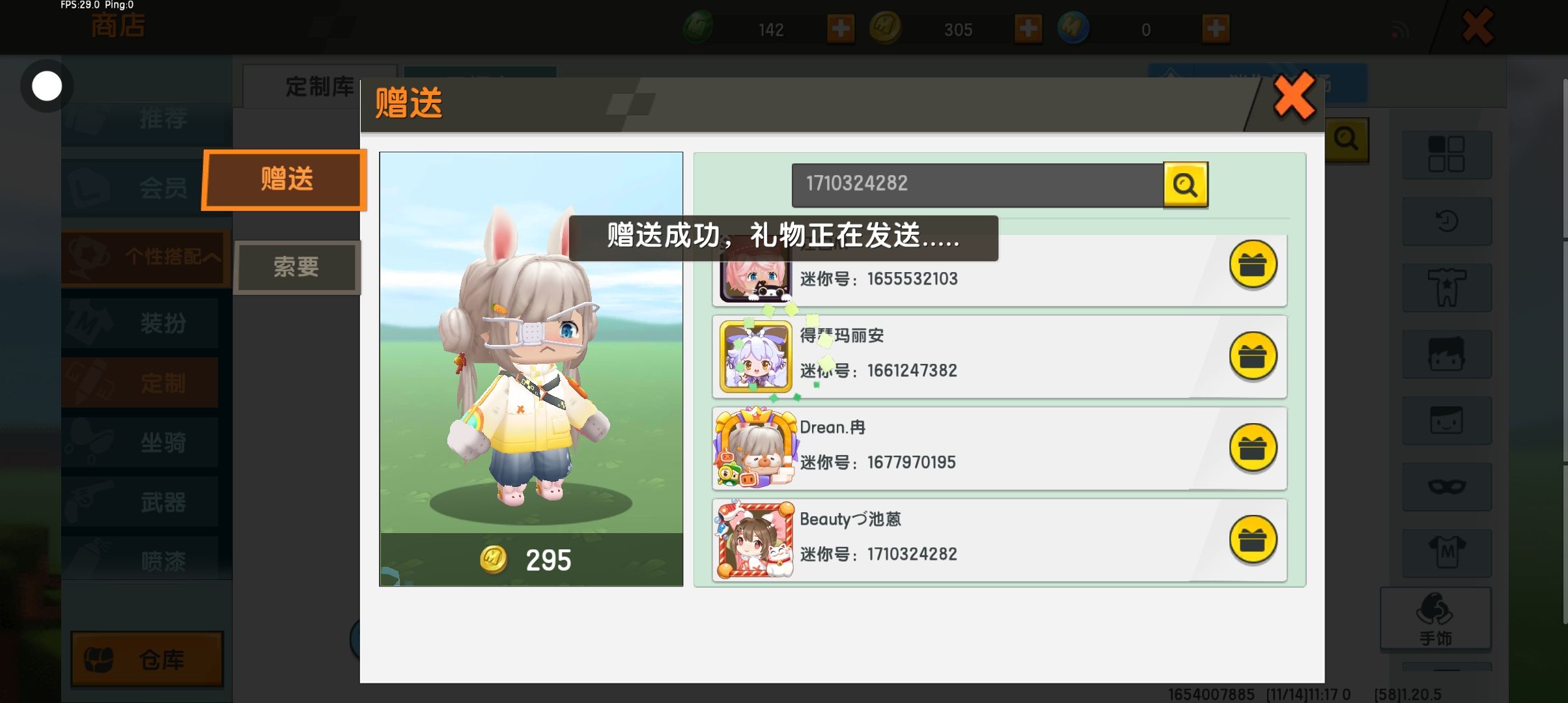Click the gift icon for 得玛丽安
The image size is (1568, 703).
point(1253,356)
